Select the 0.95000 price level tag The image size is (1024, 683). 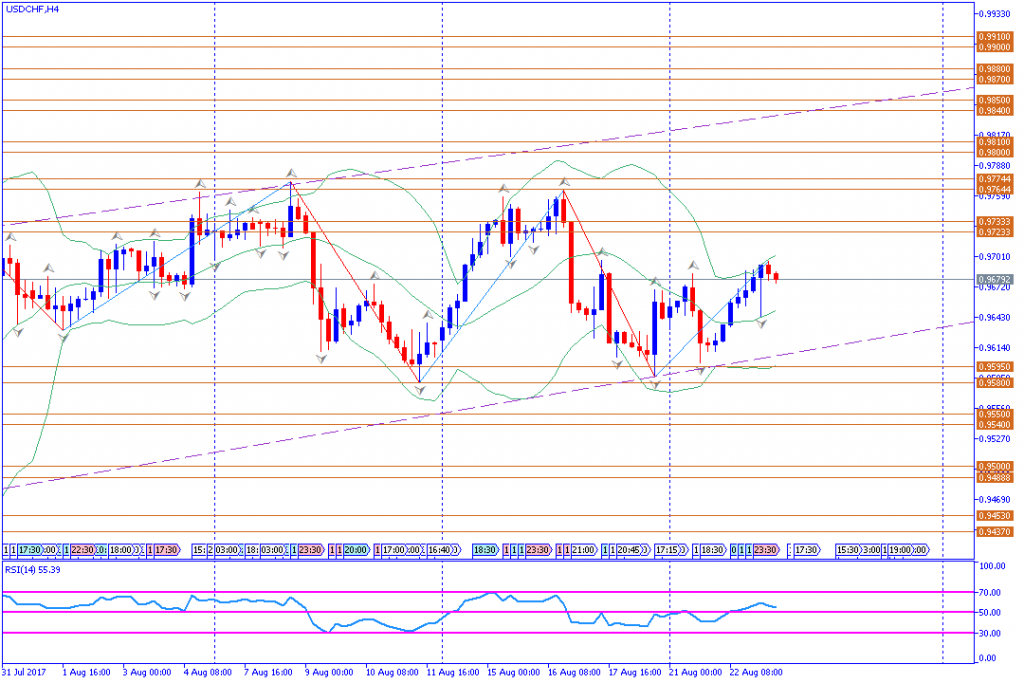pyautogui.click(x=992, y=466)
